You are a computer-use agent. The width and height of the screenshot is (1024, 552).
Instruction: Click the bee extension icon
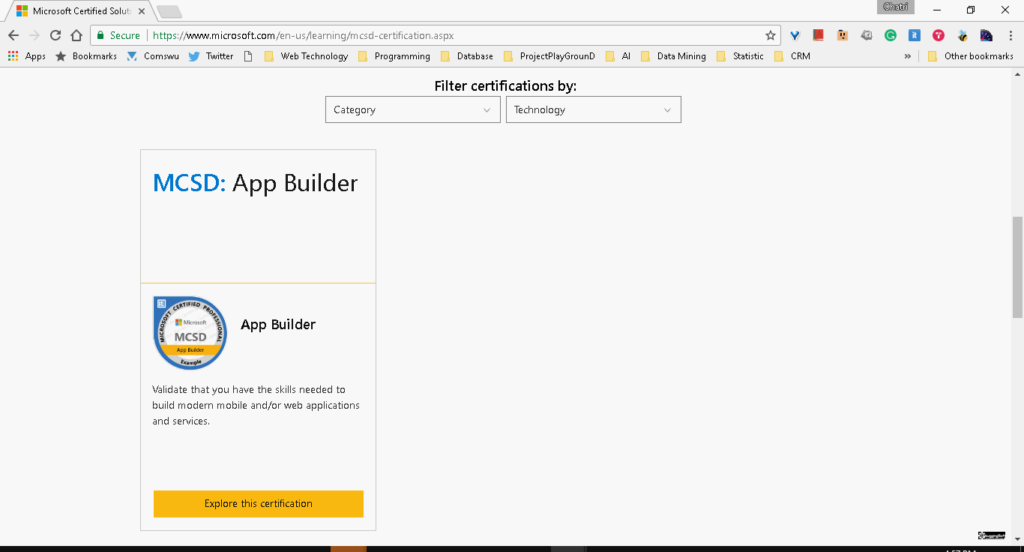(962, 35)
